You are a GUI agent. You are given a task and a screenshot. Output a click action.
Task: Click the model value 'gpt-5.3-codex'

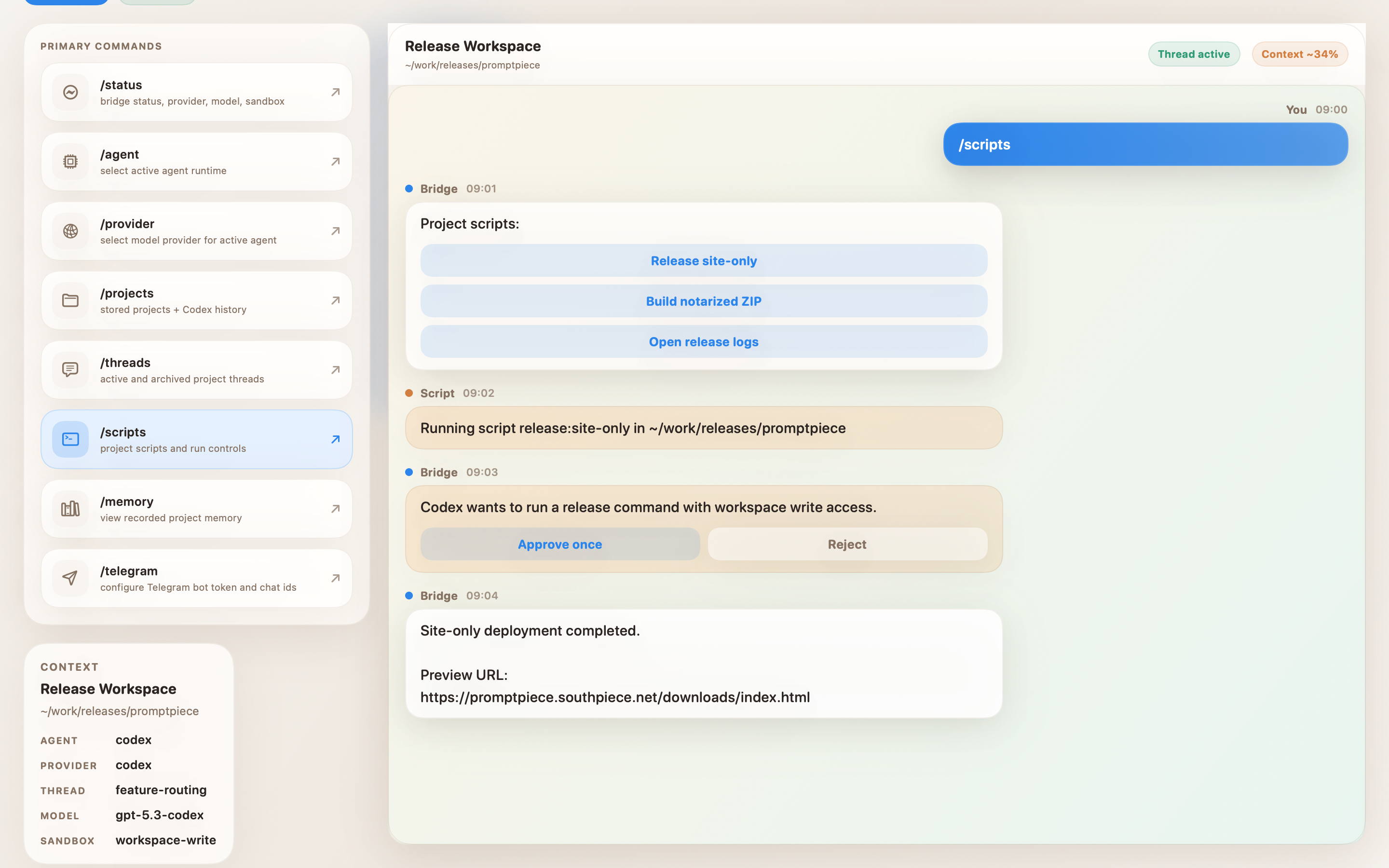coord(160,815)
